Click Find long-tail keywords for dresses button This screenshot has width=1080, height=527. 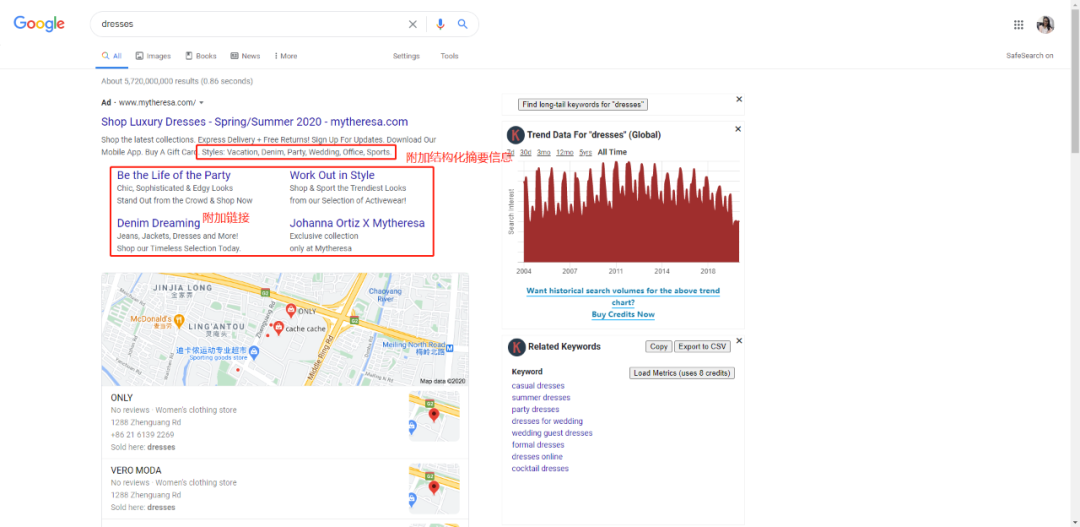point(583,105)
